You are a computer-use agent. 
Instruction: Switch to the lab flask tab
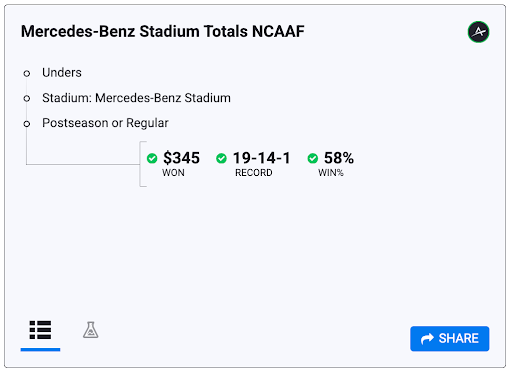click(x=91, y=330)
